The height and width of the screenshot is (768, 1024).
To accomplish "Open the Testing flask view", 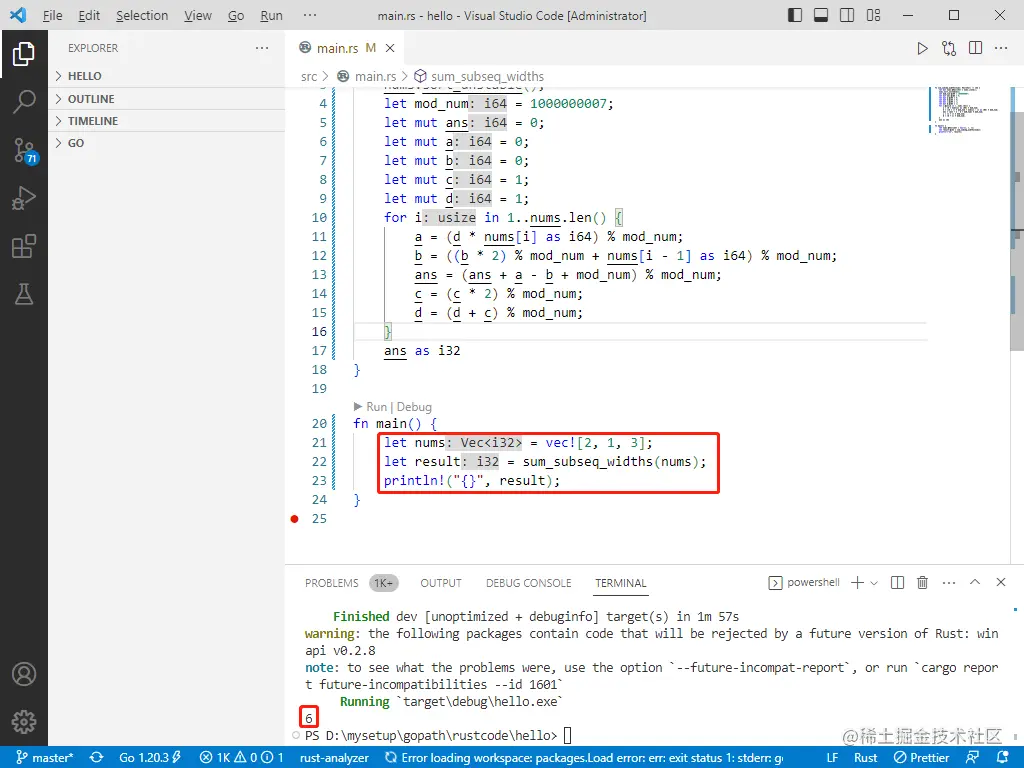I will (24, 295).
